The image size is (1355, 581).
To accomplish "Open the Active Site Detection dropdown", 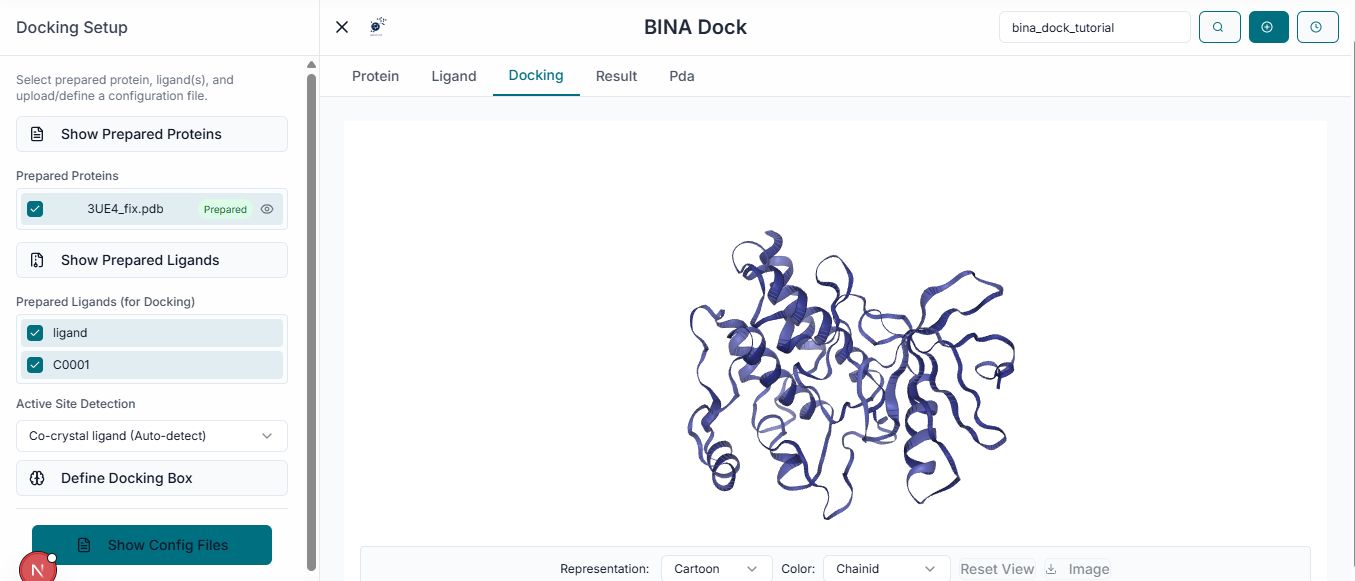I will [x=151, y=436].
